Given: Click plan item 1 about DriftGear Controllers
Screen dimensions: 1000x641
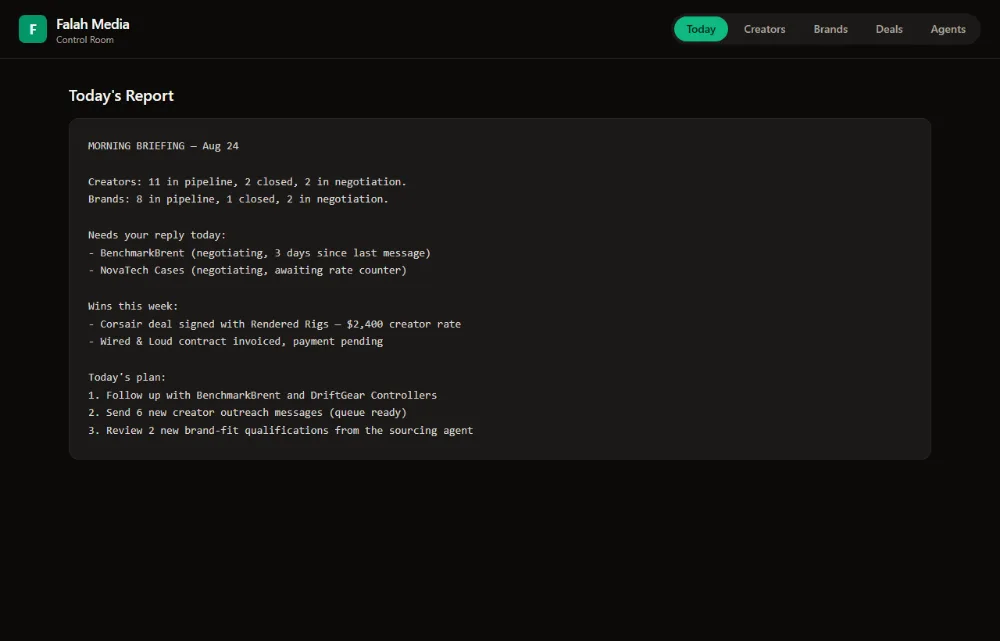Looking at the screenshot, I should [262, 395].
